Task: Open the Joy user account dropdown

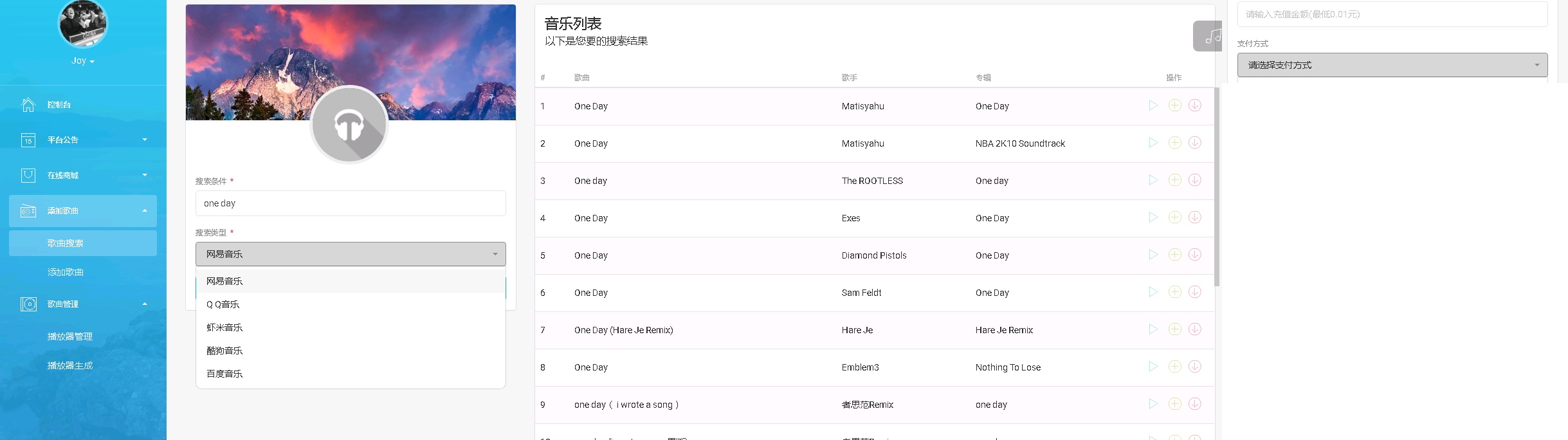Action: (x=82, y=60)
